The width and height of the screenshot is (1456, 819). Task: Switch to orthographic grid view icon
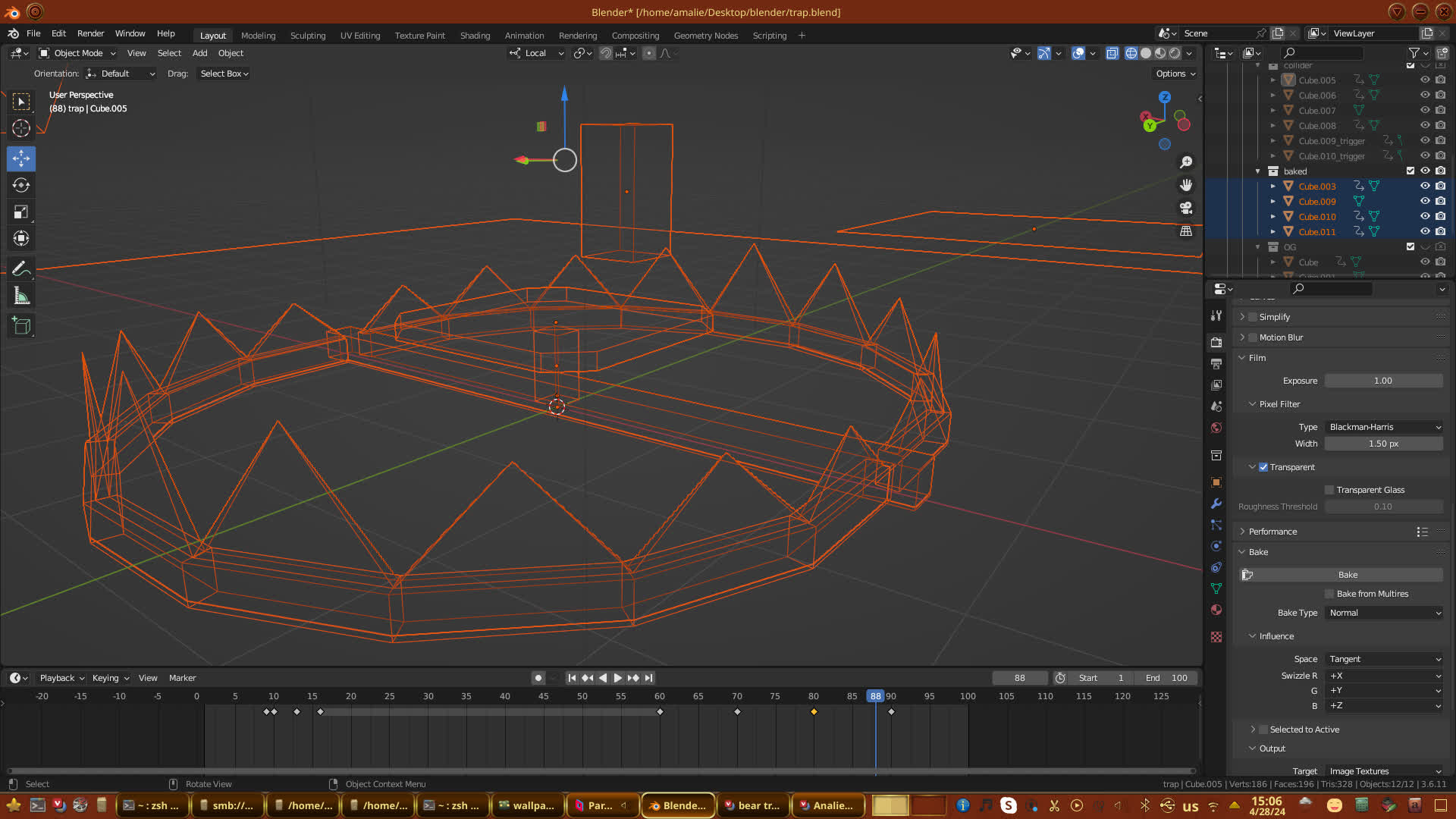(x=1186, y=231)
